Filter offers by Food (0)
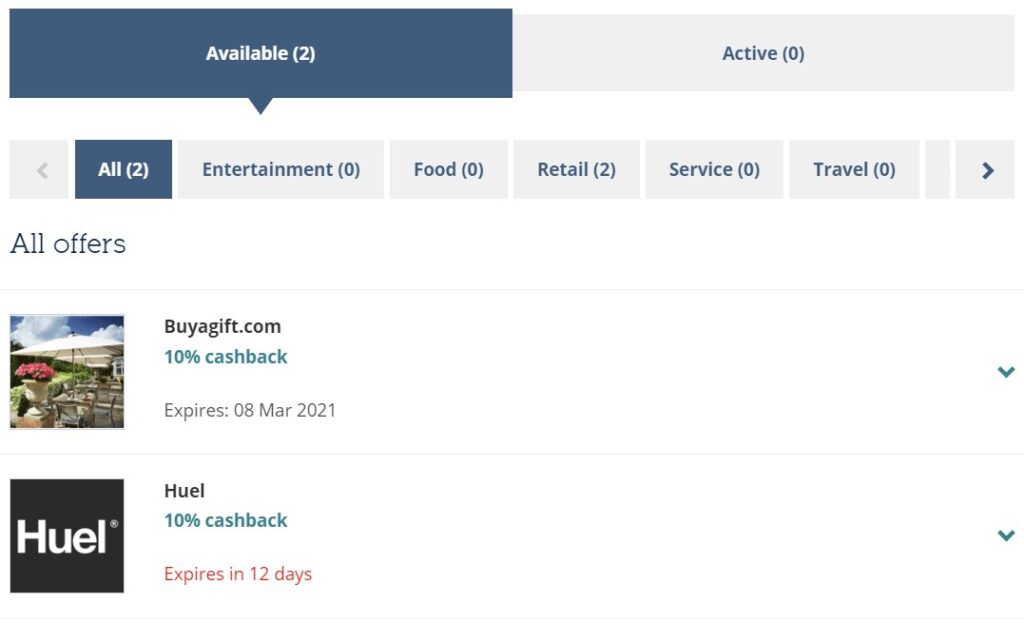This screenshot has width=1024, height=623. [449, 169]
